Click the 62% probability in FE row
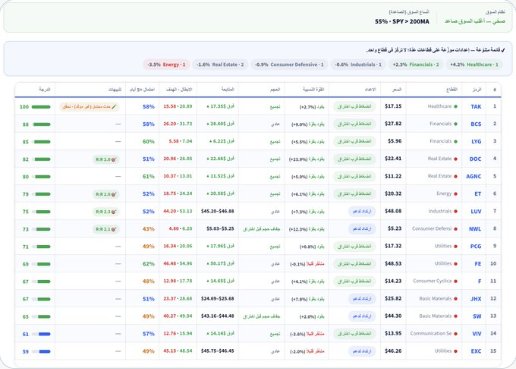The width and height of the screenshot is (516, 369). pyautogui.click(x=148, y=264)
